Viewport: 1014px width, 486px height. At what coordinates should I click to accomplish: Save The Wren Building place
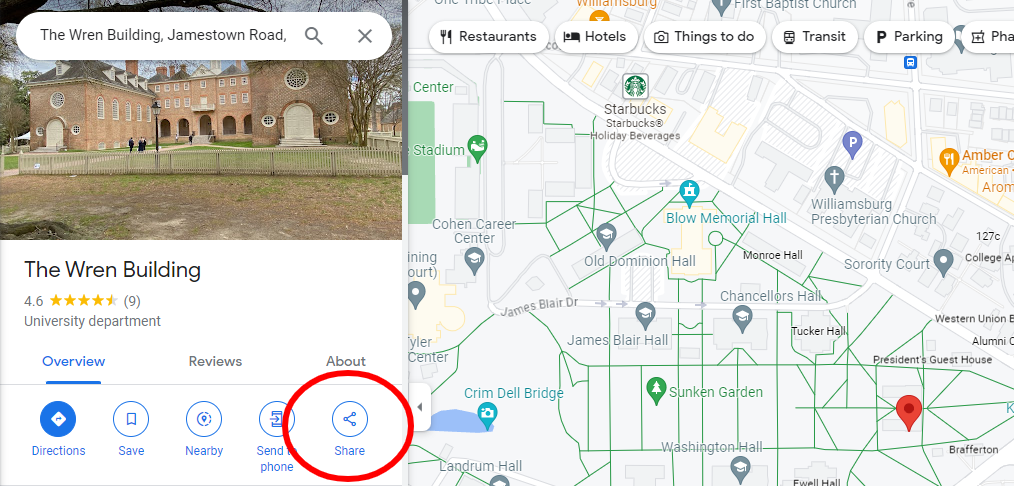pyautogui.click(x=131, y=419)
